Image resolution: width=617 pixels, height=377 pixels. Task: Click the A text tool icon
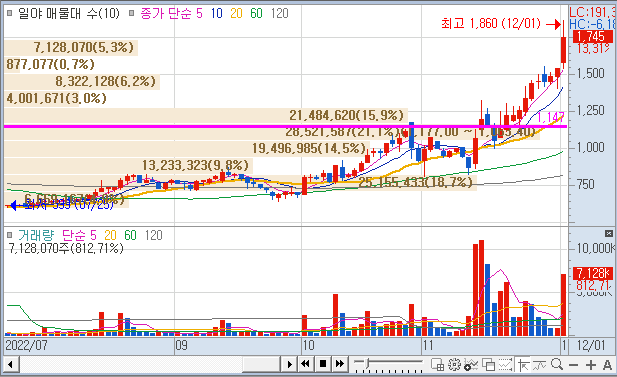pyautogui.click(x=607, y=365)
